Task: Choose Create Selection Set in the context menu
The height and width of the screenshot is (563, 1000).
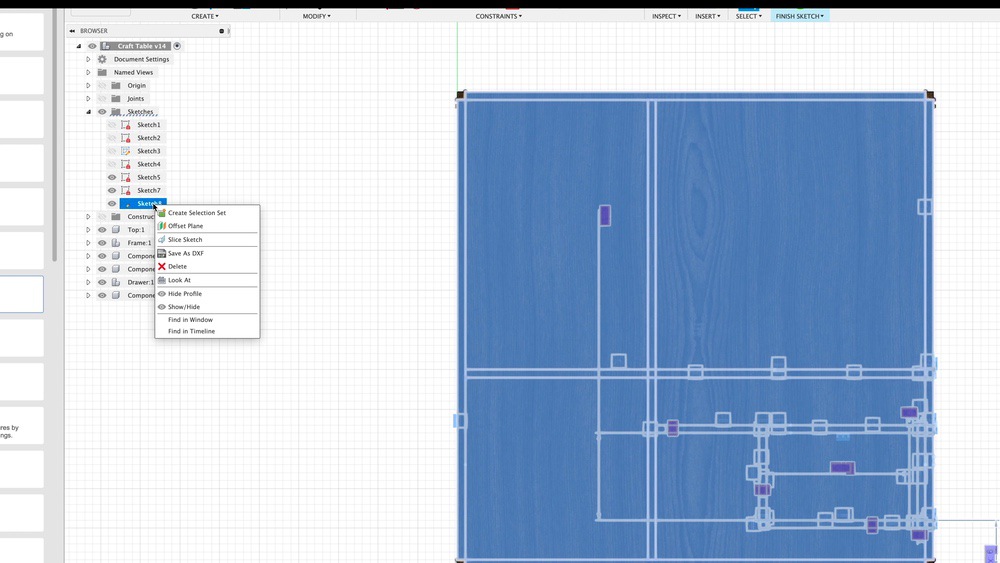Action: coord(196,213)
